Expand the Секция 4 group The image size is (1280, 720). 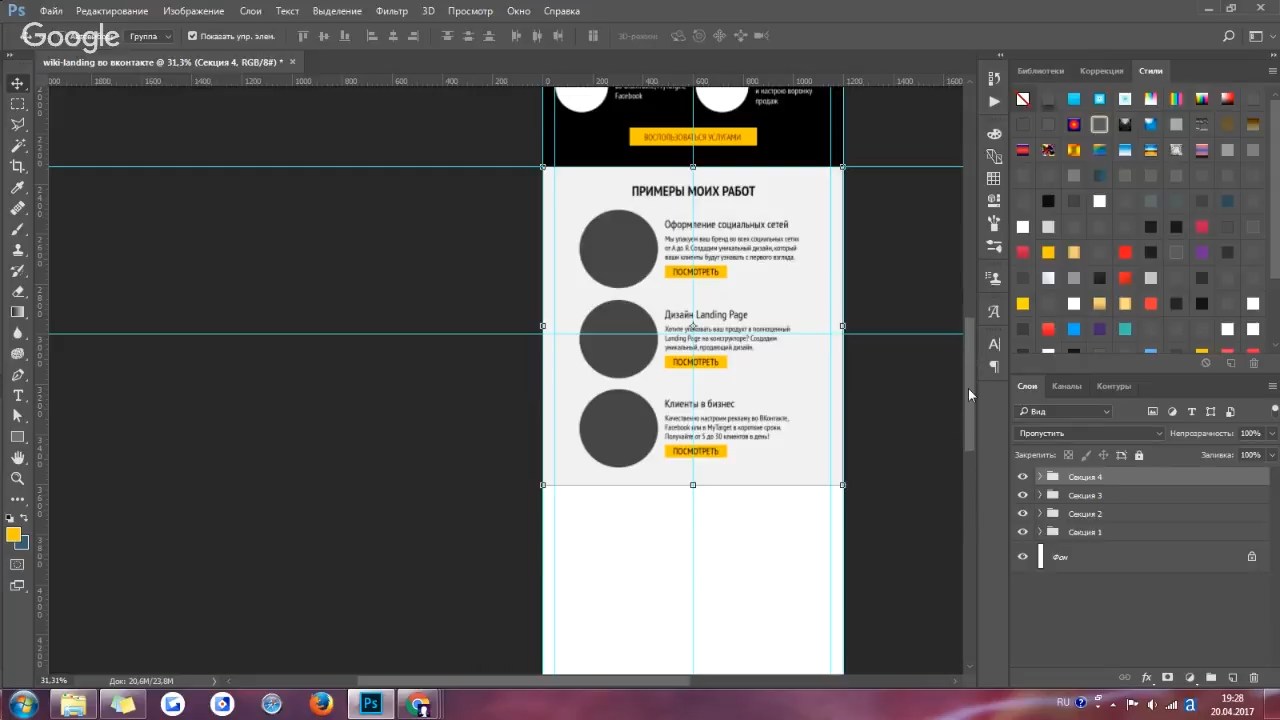coord(1039,477)
